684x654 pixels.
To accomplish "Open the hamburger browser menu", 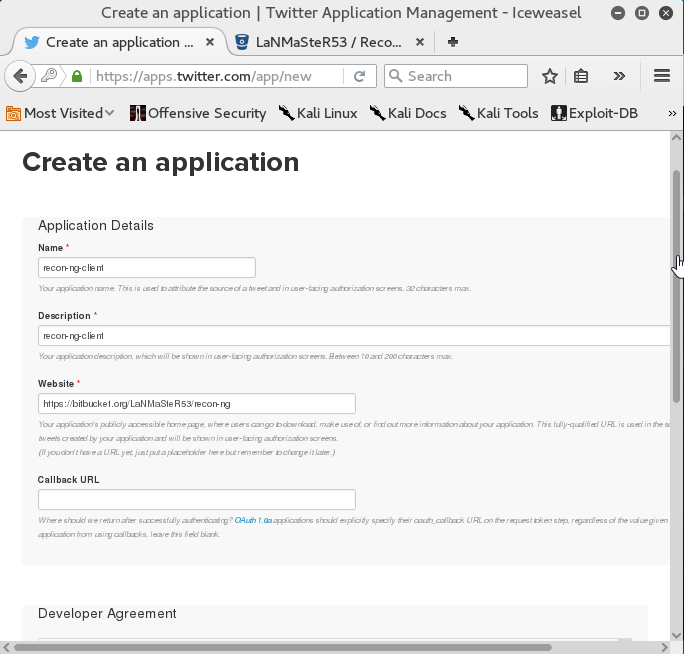I will click(662, 76).
